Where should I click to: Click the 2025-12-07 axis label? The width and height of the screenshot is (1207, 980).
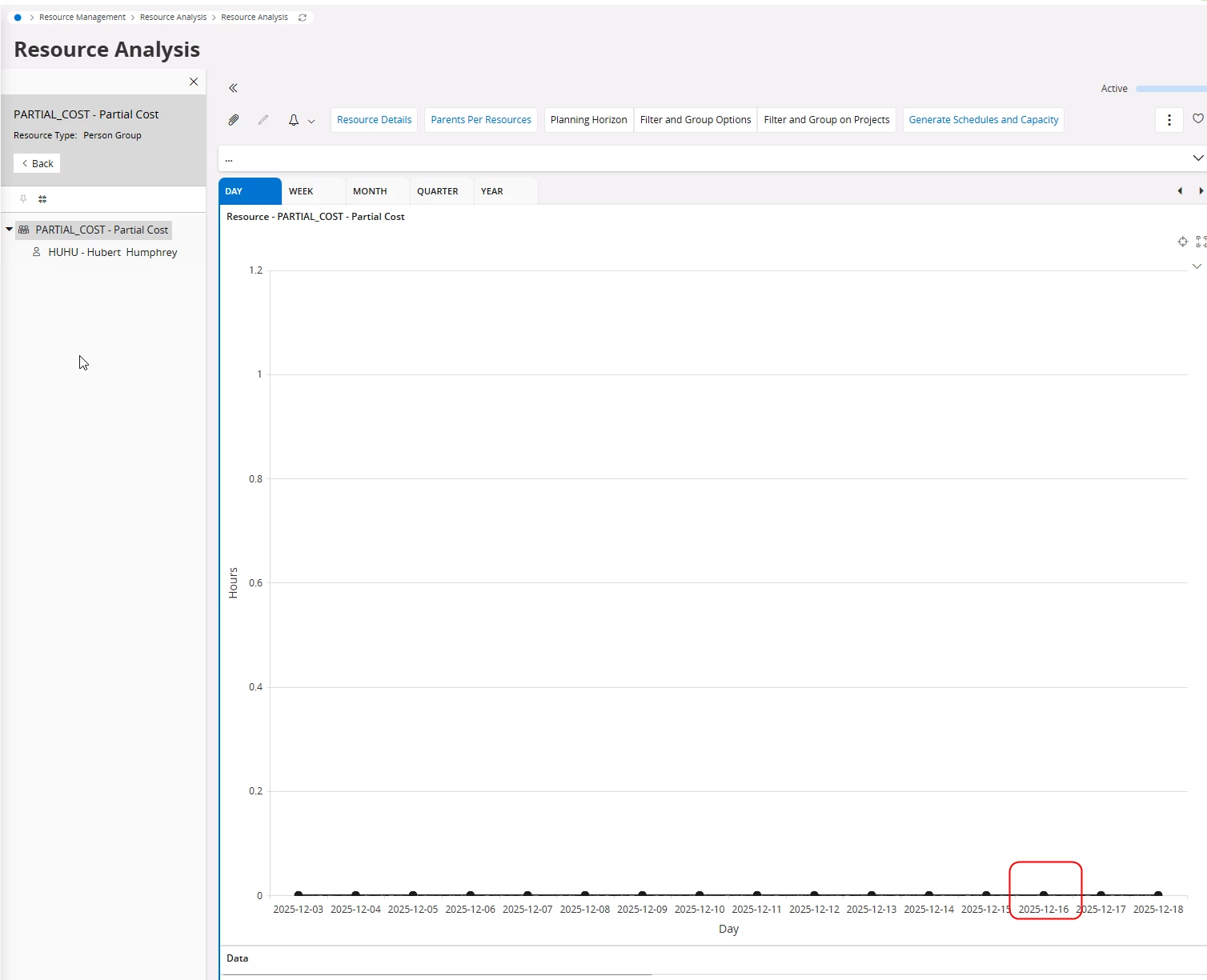click(x=527, y=910)
